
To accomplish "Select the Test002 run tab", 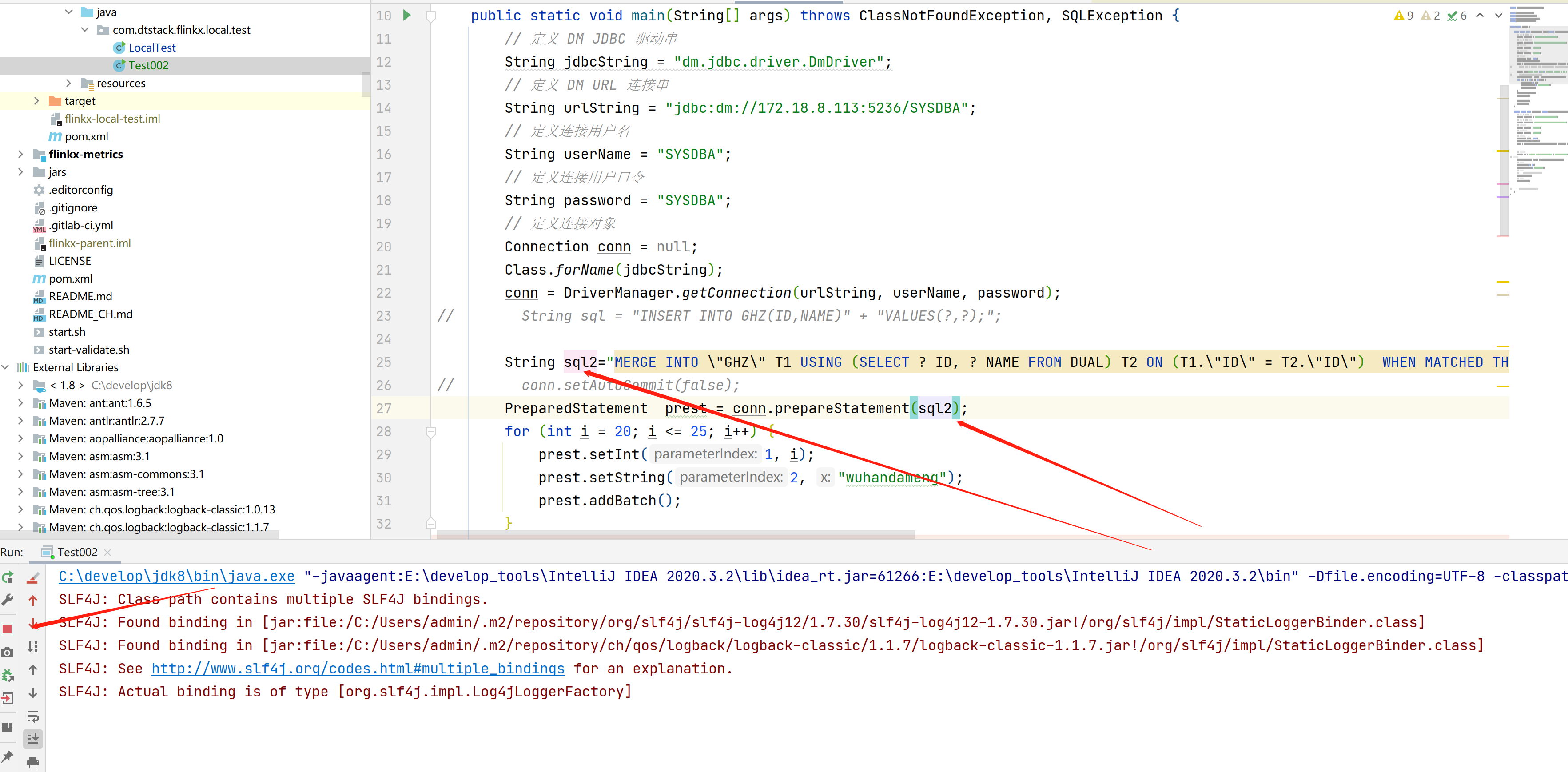I will point(77,552).
